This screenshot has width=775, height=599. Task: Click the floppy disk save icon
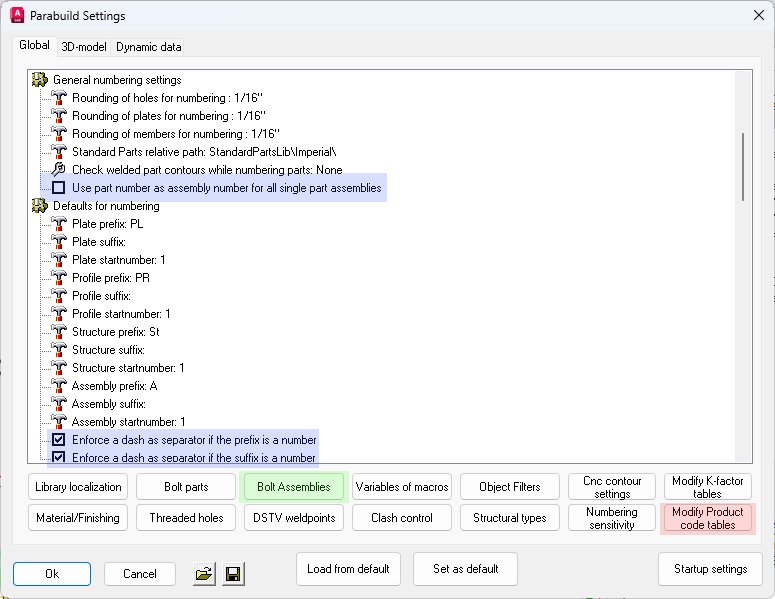click(233, 574)
